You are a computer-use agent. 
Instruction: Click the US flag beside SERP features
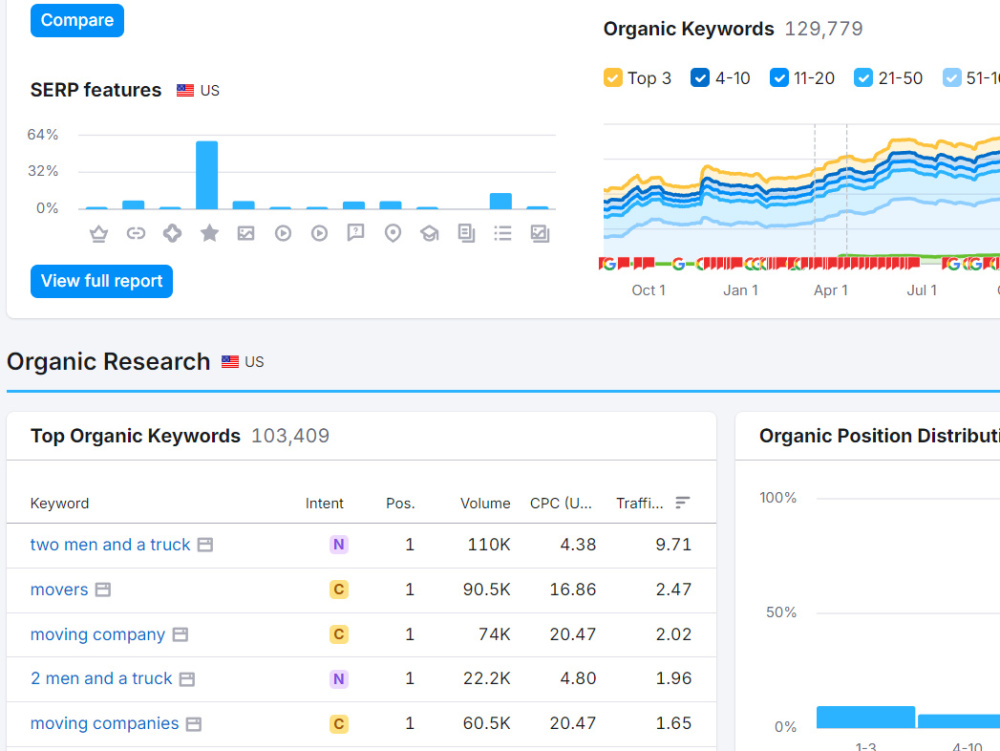point(185,91)
